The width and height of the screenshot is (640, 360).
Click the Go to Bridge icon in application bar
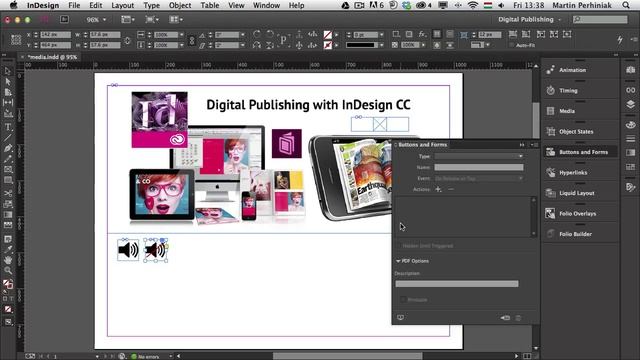(64, 19)
